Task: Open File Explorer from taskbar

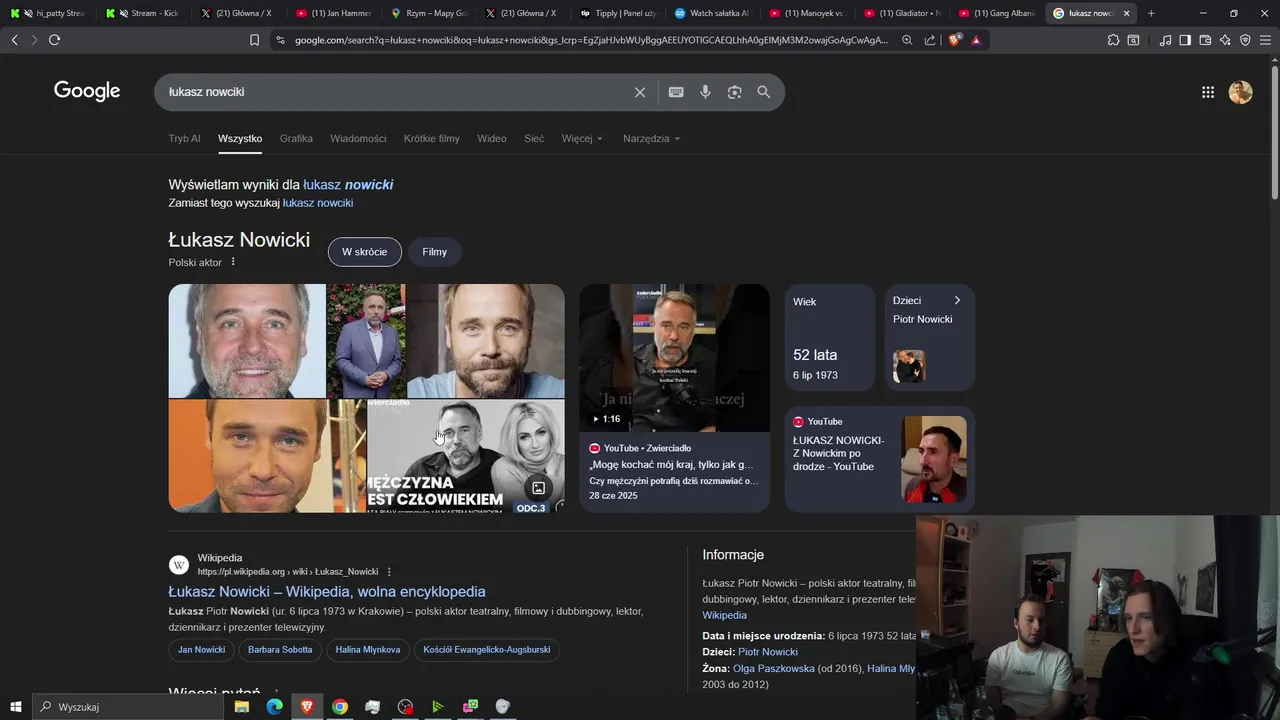Action: click(242, 707)
